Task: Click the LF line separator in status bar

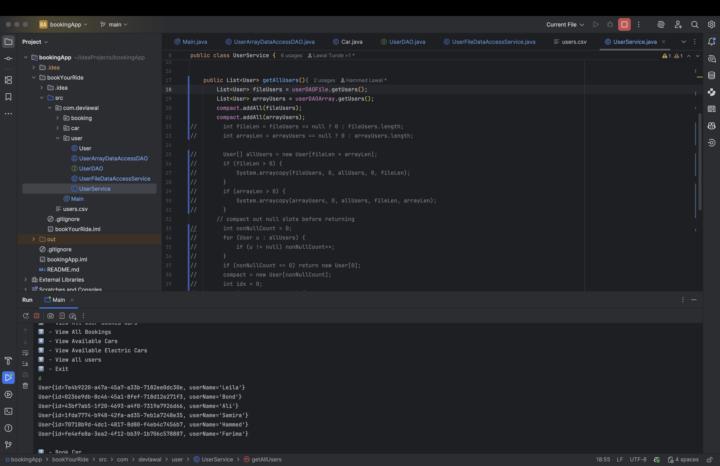Action: pyautogui.click(x=619, y=459)
